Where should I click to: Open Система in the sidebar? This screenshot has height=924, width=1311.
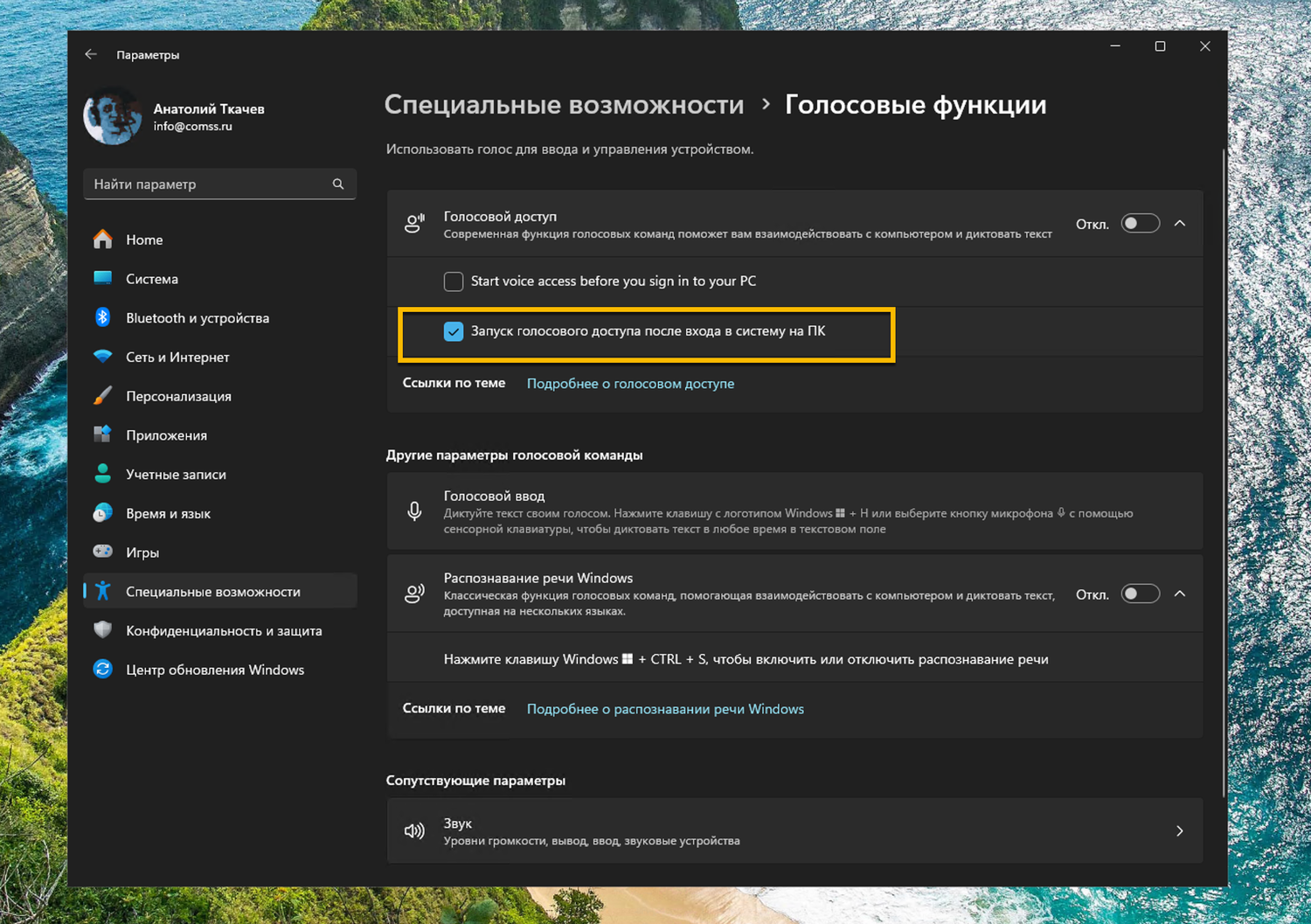pyautogui.click(x=152, y=279)
